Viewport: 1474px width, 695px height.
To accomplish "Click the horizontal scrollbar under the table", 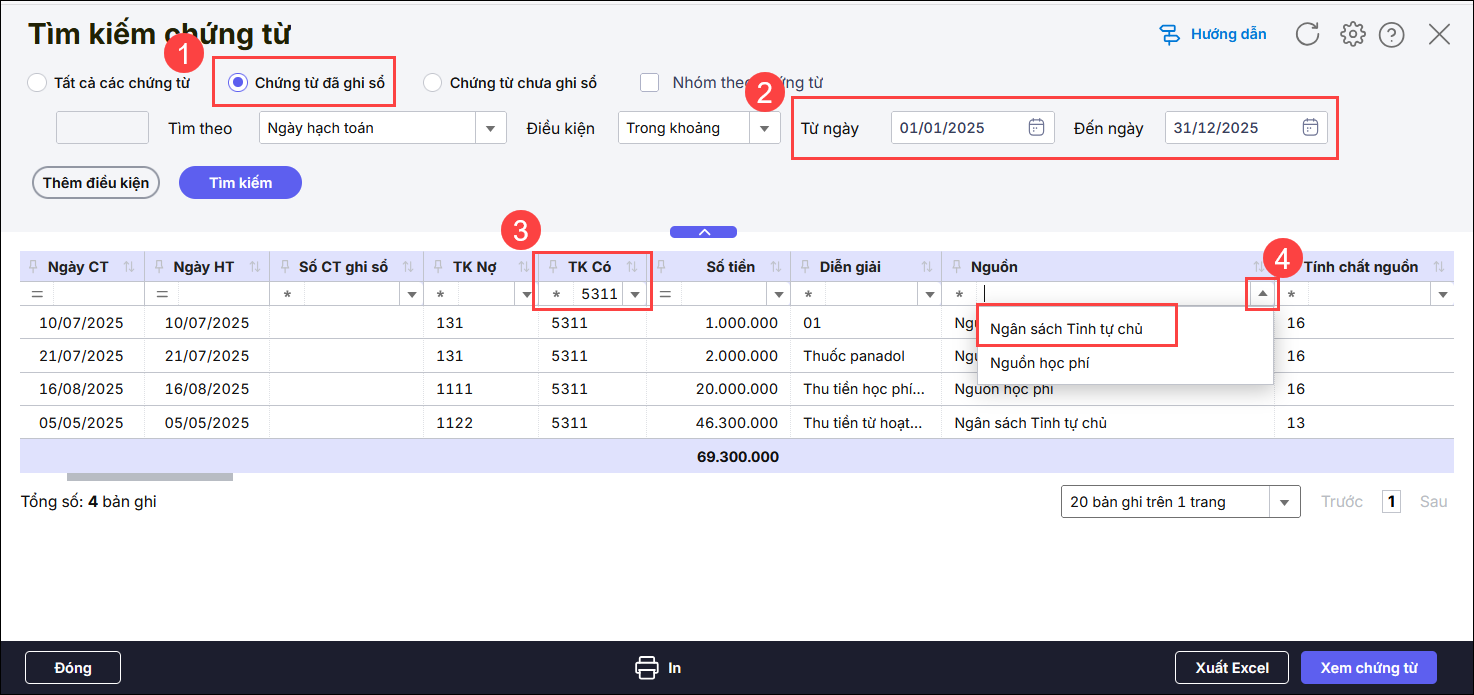I will tap(150, 477).
